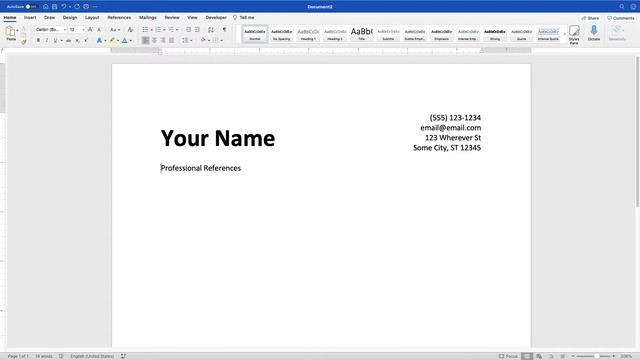Image resolution: width=640 pixels, height=360 pixels.
Task: Toggle the AutoSave switch
Action: [x=31, y=7]
